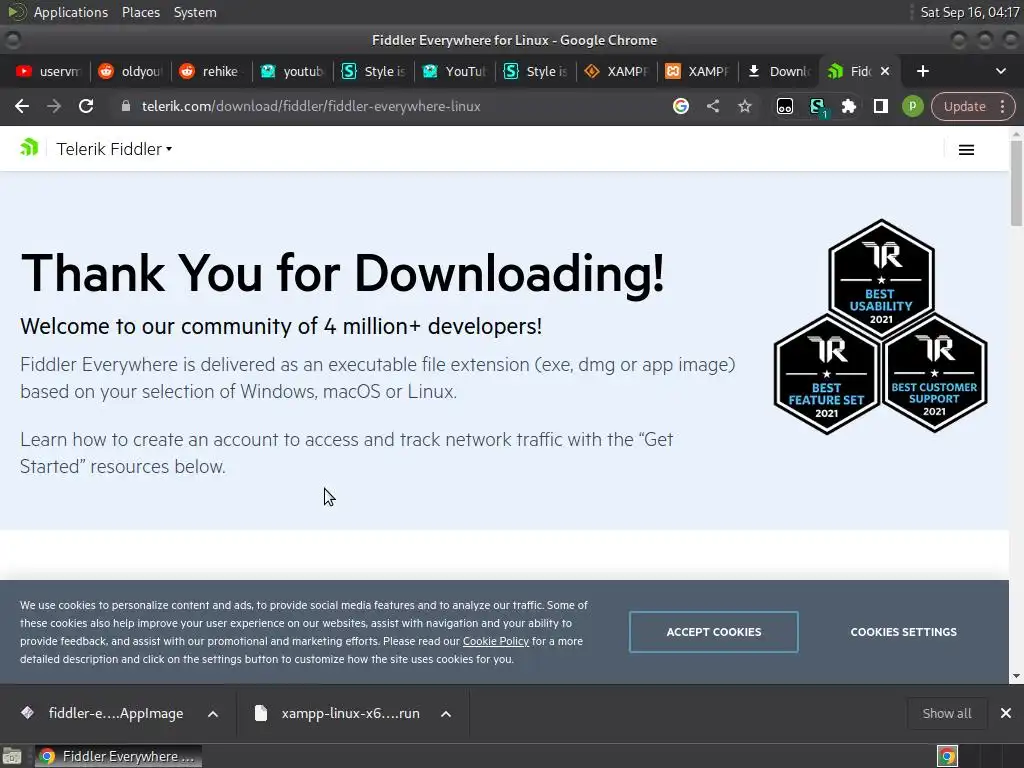
Task: Open the fiddler-e....AppImage download
Action: [x=116, y=713]
